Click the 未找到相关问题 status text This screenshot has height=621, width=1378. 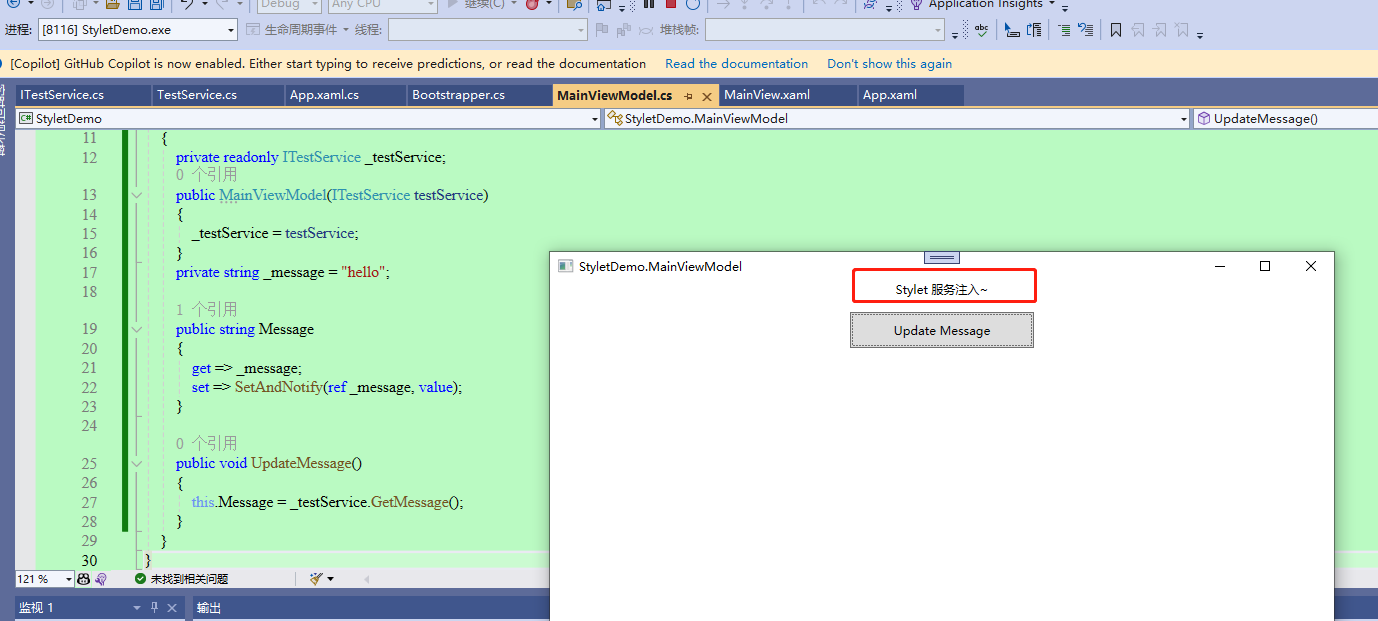point(189,579)
